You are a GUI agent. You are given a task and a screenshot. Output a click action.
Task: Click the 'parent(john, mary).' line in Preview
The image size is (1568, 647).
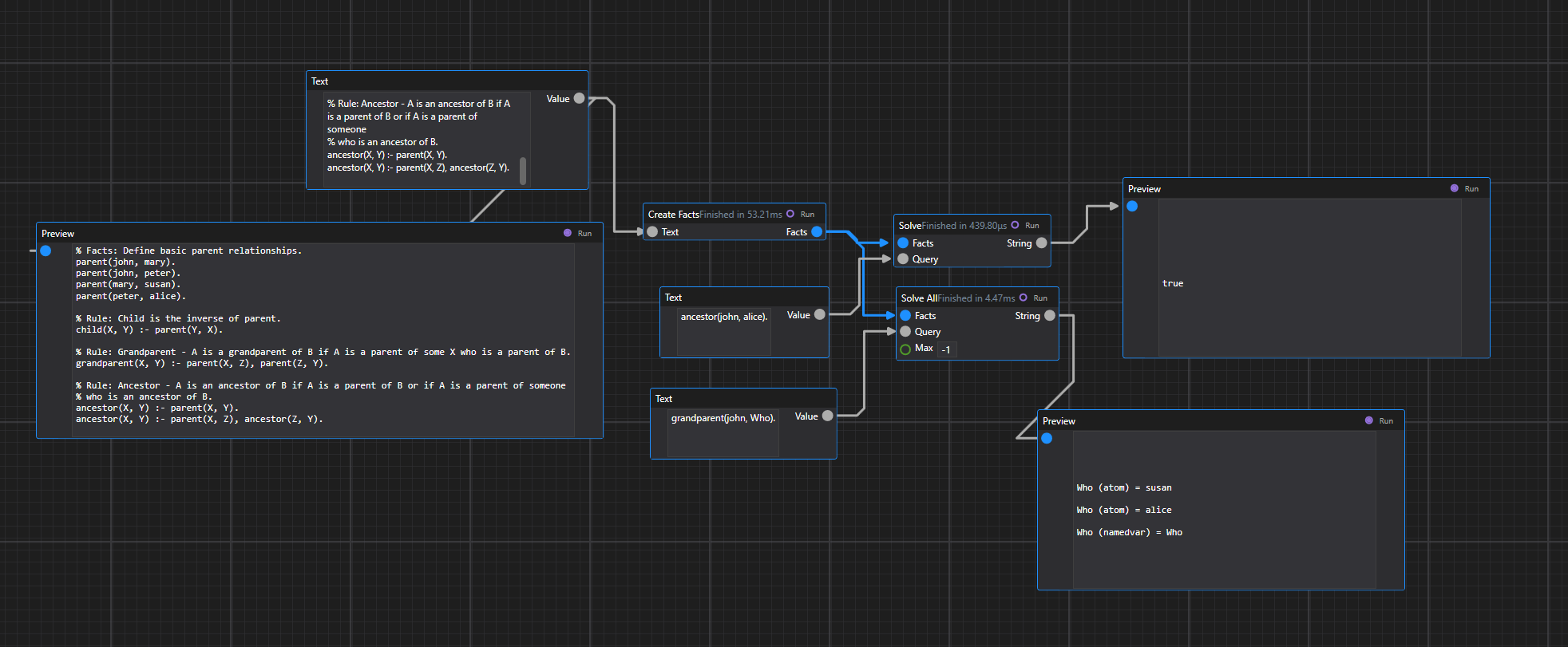click(125, 262)
